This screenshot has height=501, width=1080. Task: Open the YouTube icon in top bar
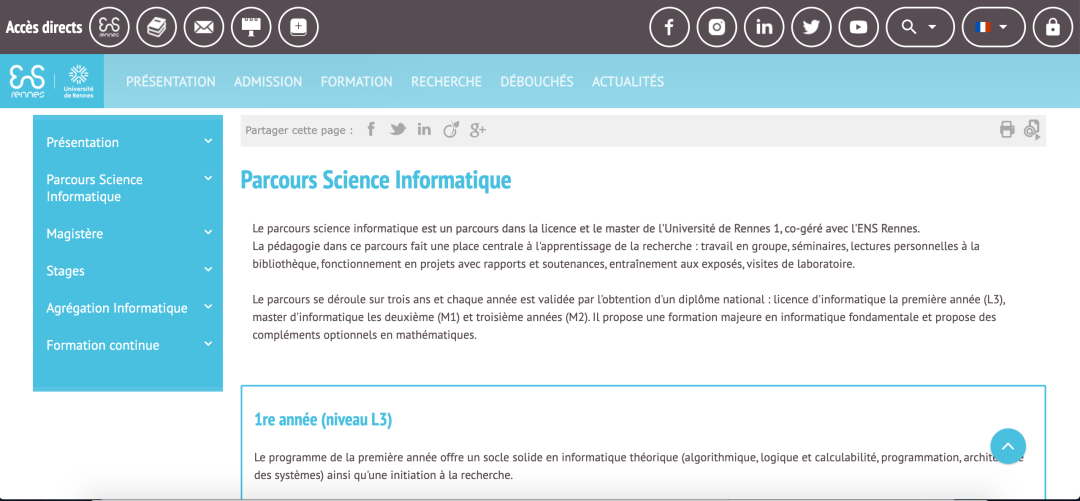858,27
